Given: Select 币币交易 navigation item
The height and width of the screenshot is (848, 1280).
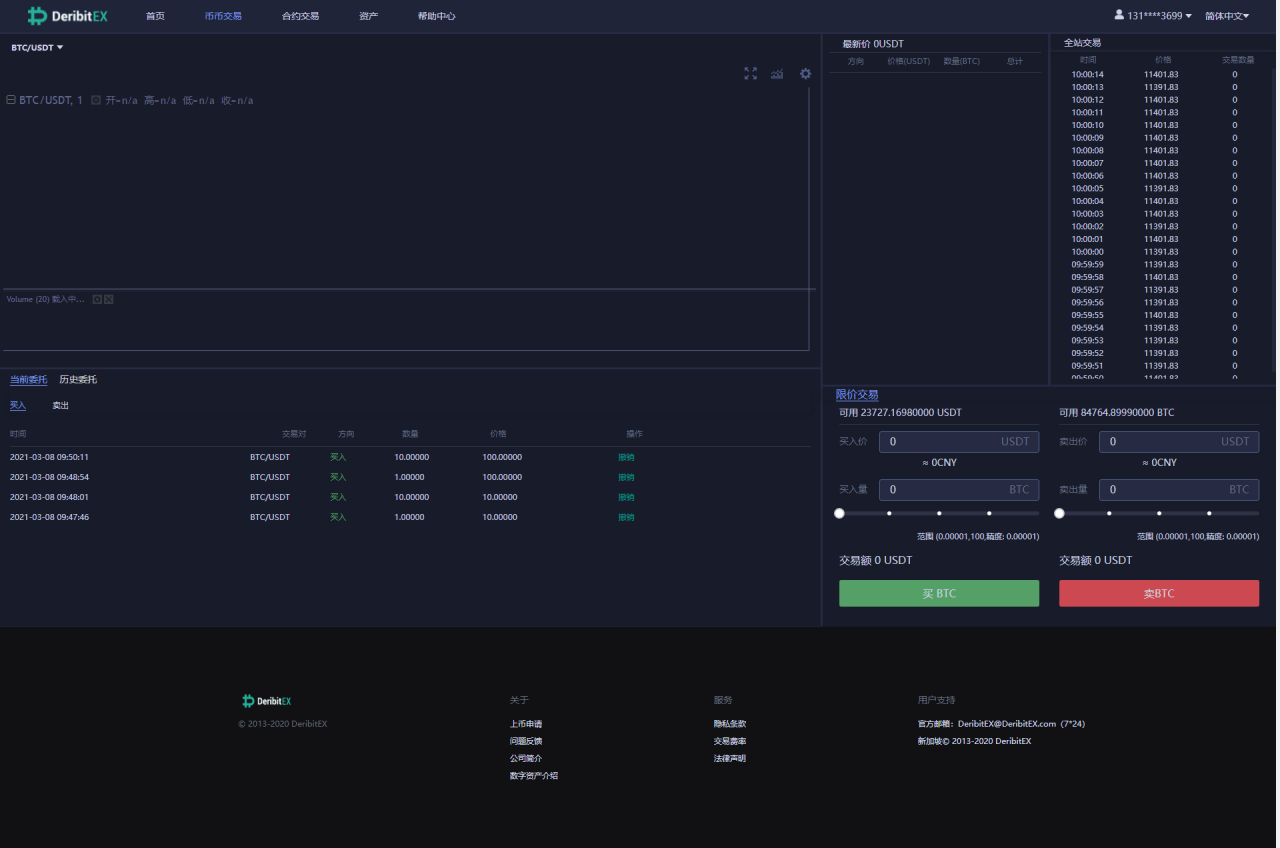Looking at the screenshot, I should 222,16.
